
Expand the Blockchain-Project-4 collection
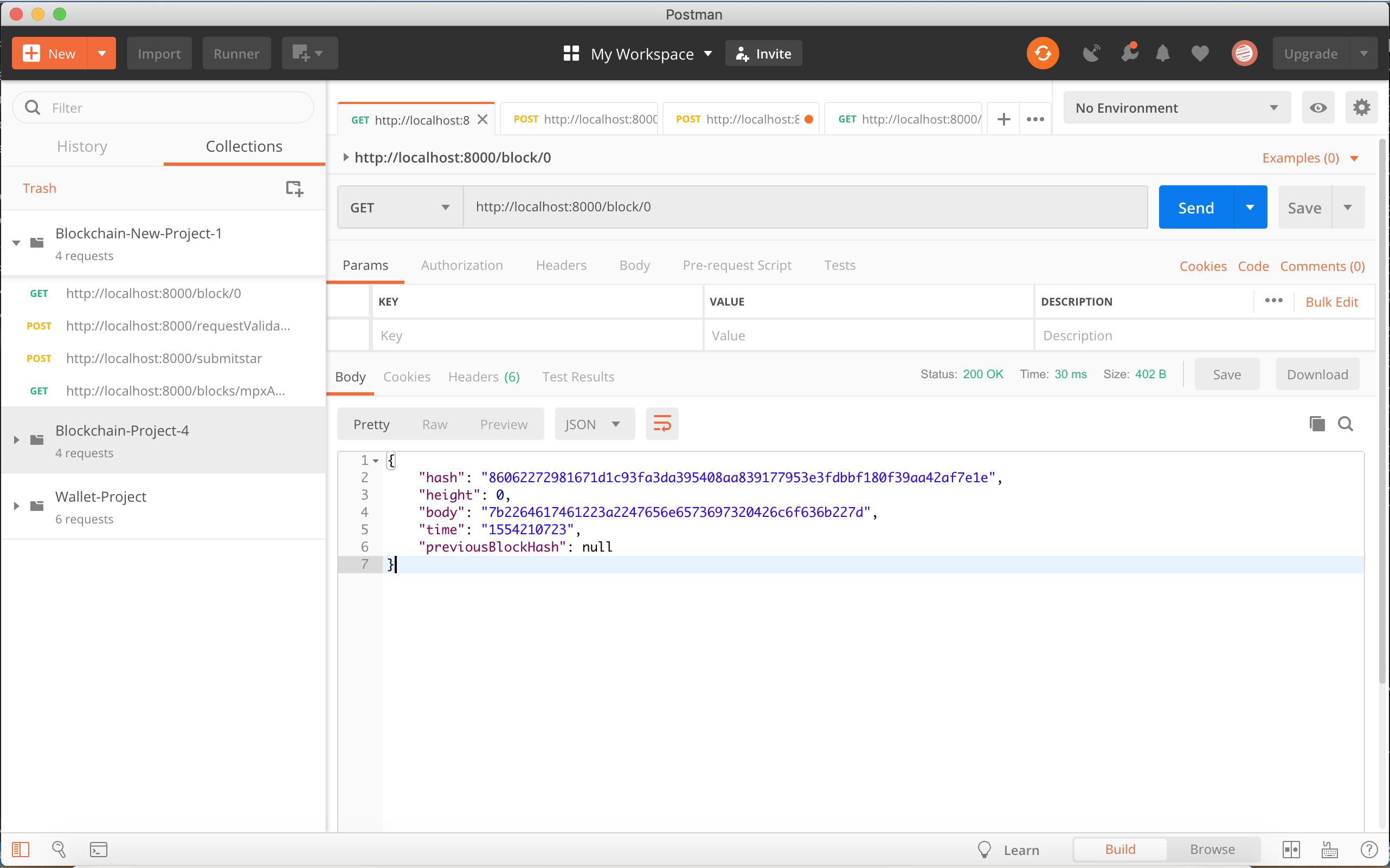click(x=17, y=440)
